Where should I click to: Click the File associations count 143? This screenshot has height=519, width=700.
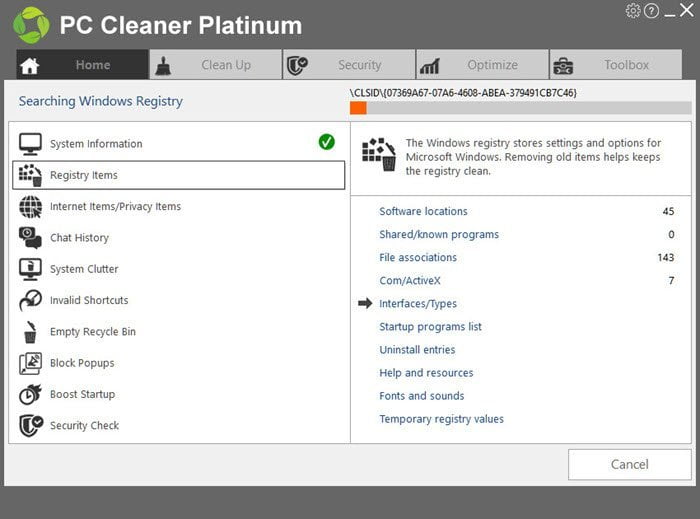tap(666, 257)
